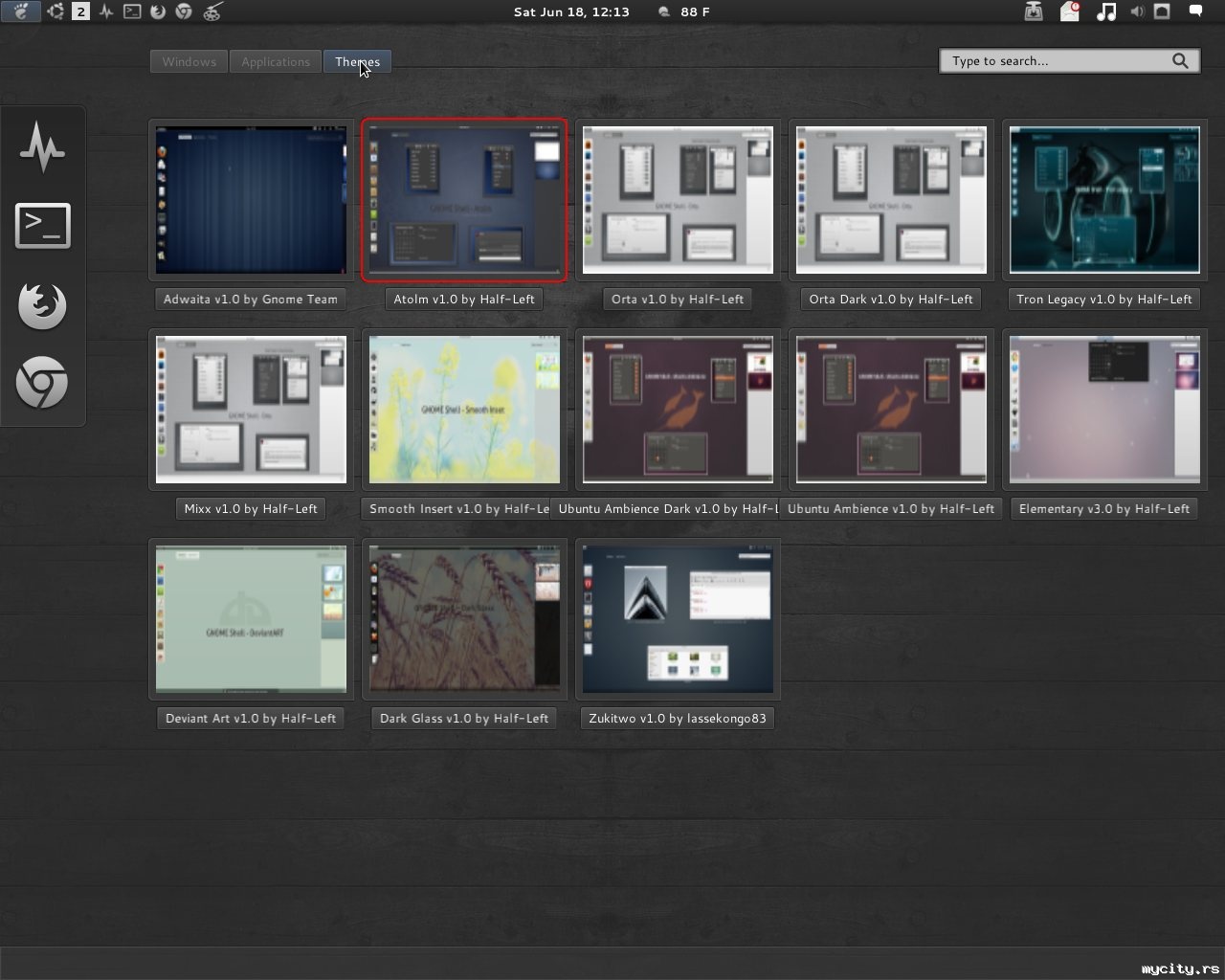Click the GNOME foot Activities button
The height and width of the screenshot is (980, 1225).
21,11
